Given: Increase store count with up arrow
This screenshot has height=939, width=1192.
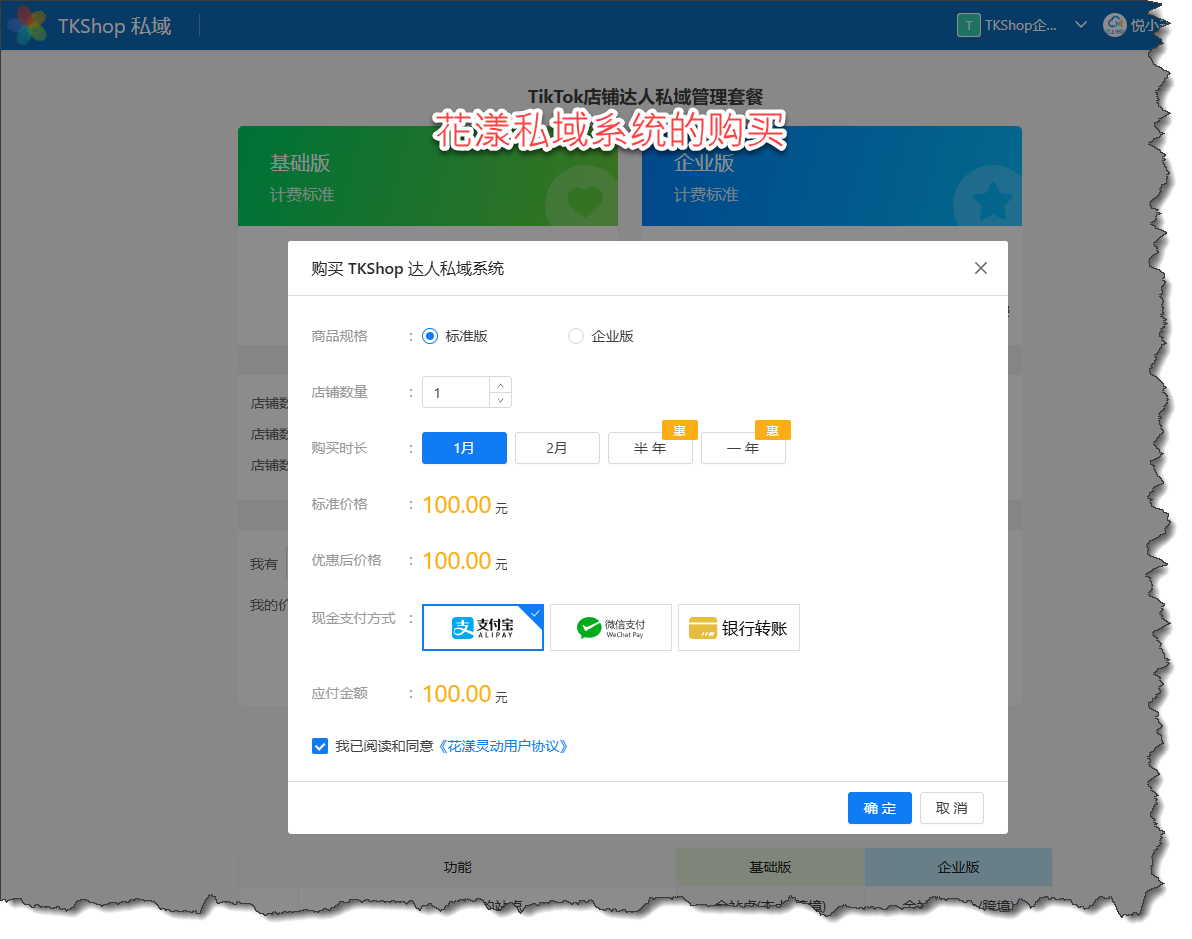Looking at the screenshot, I should (x=500, y=385).
